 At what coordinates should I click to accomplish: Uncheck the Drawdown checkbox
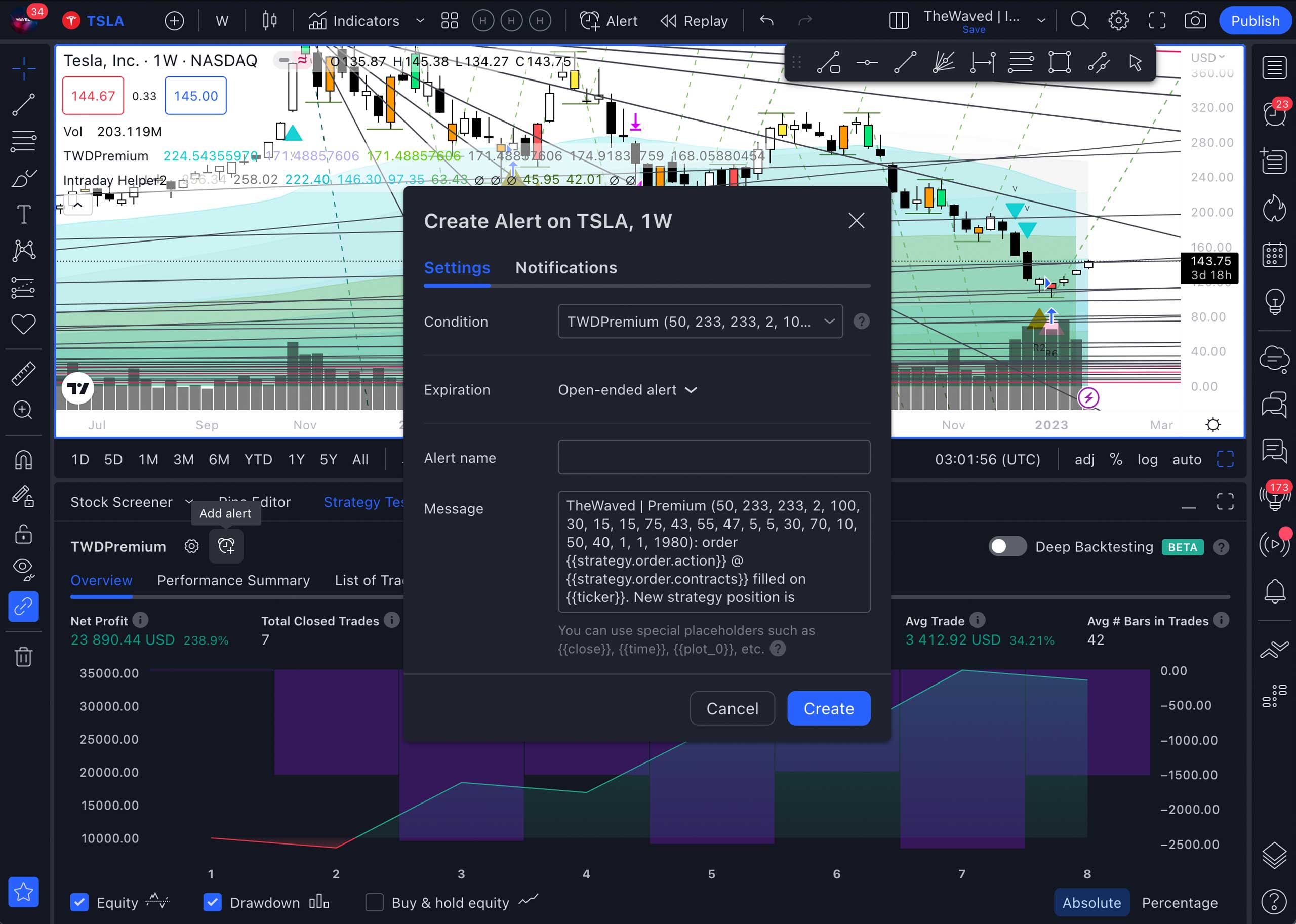coord(213,902)
